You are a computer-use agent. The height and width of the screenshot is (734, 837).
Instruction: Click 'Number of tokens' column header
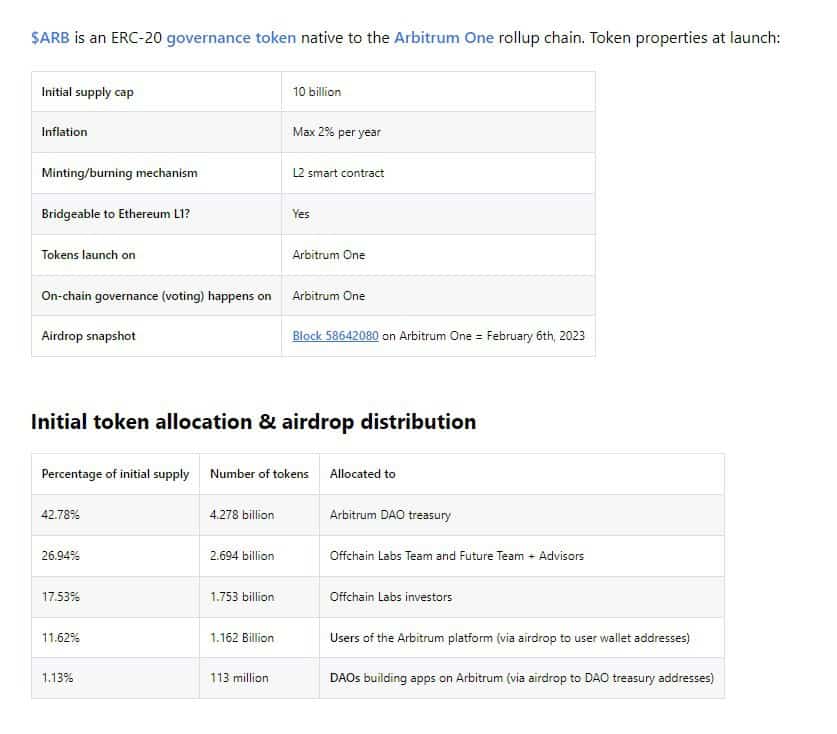259,474
